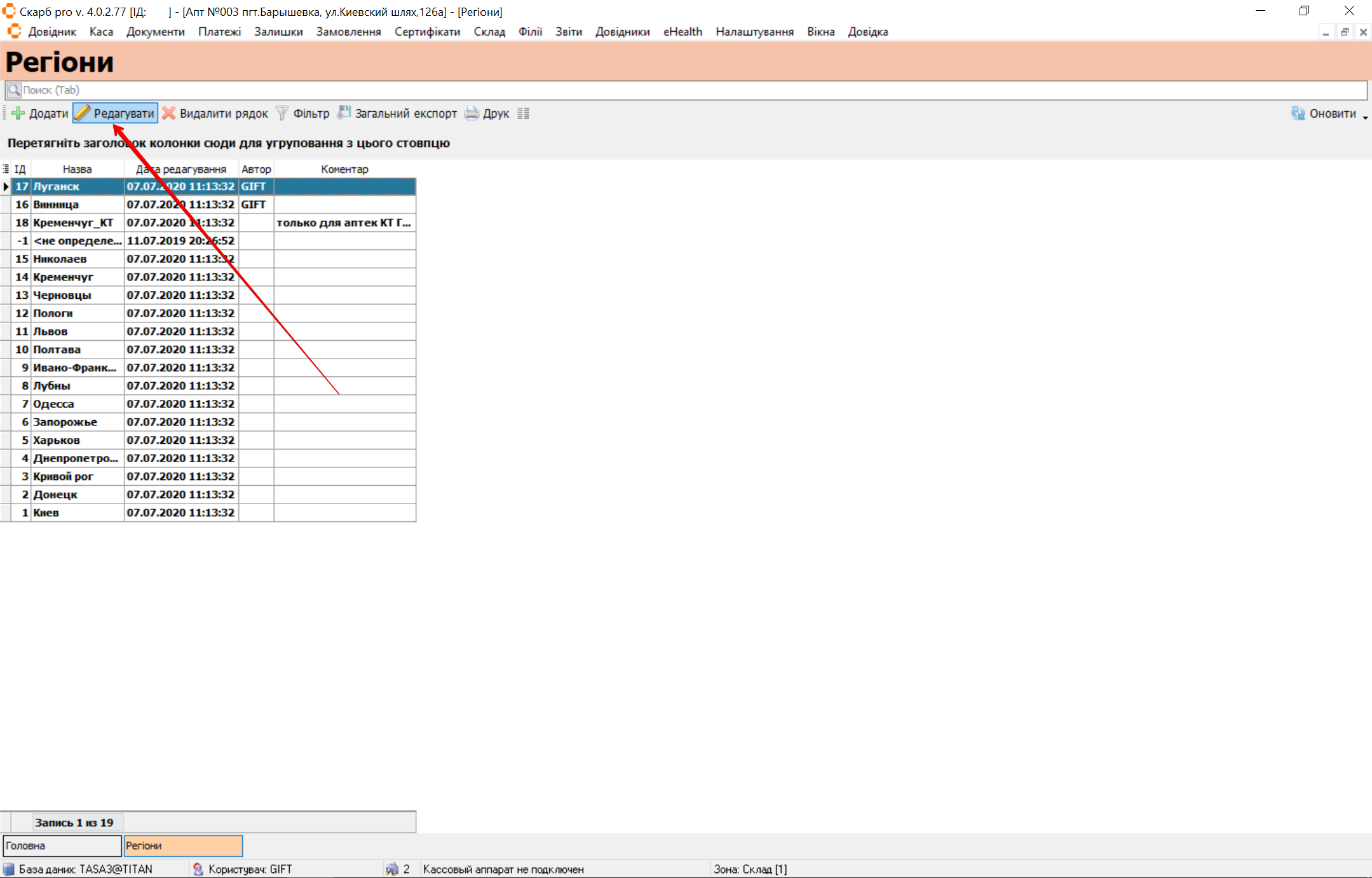Open the eHealth menu

pyautogui.click(x=683, y=32)
